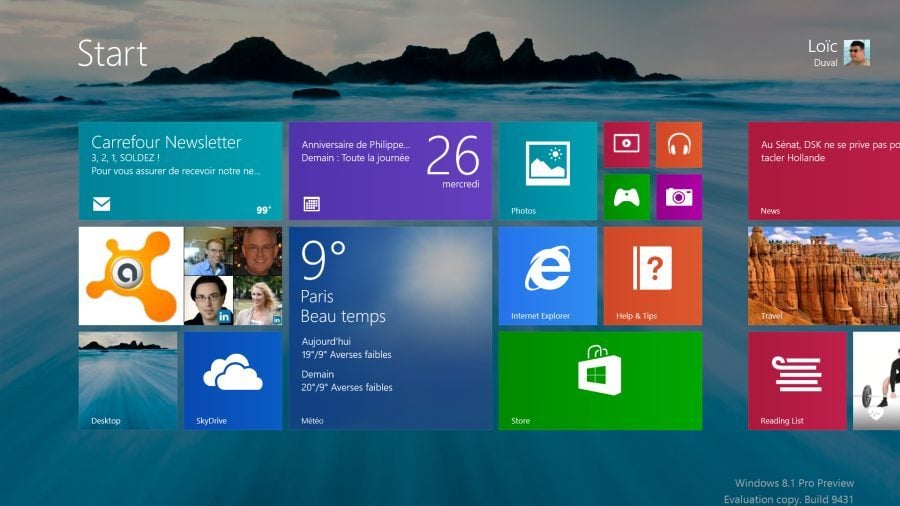
Task: Click the Start heading text
Action: click(112, 53)
